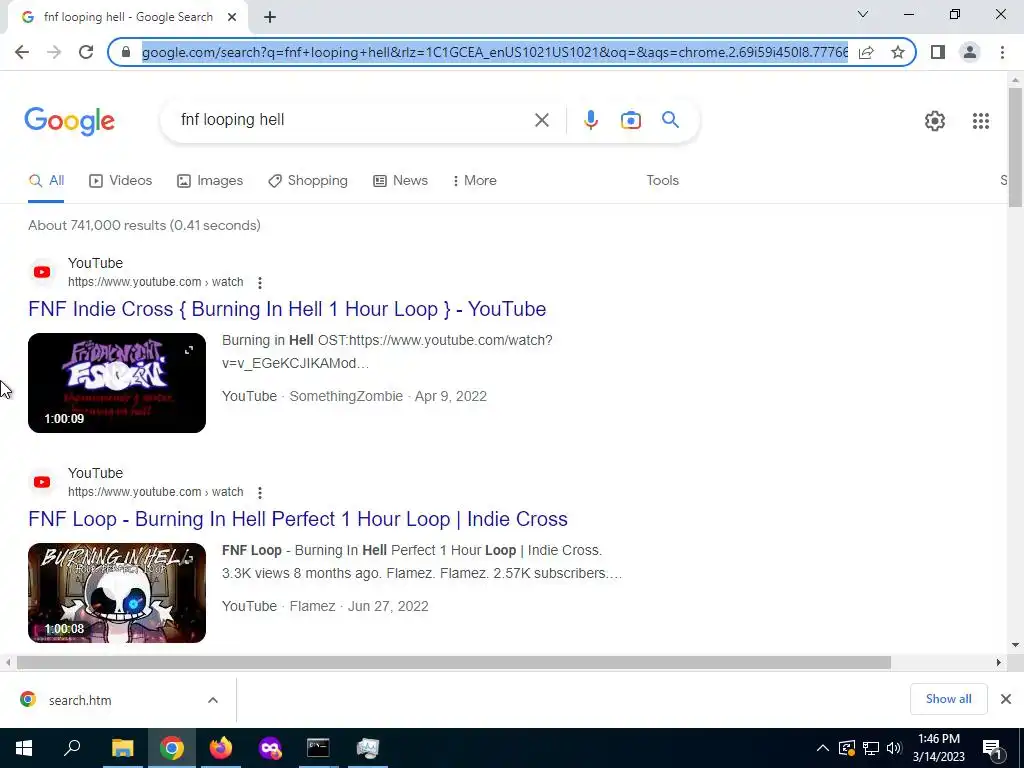Open the taskbar clock and date
Screen dimensions: 1024x768
tap(938, 748)
